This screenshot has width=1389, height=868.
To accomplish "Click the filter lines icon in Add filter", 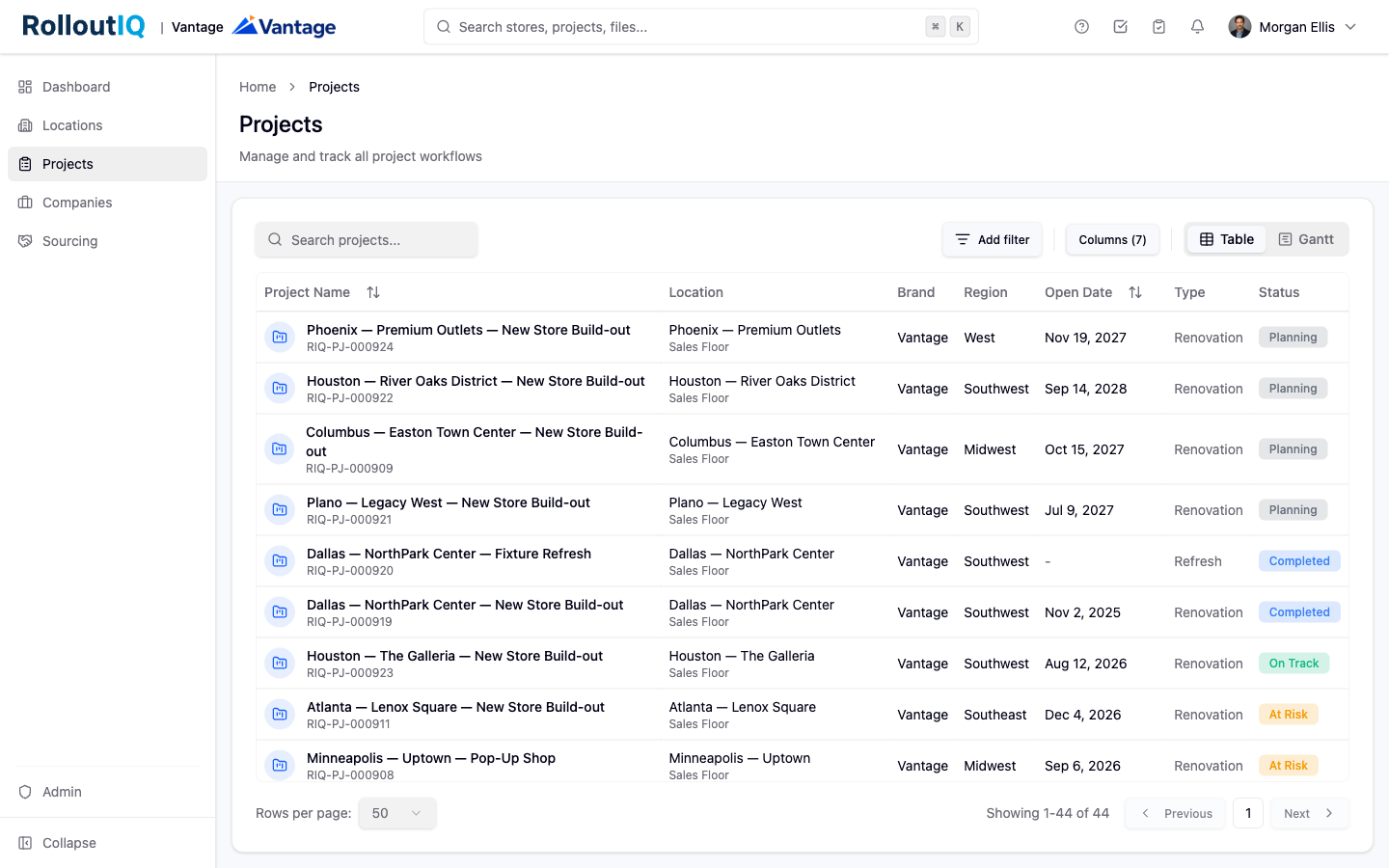I will coord(962,239).
